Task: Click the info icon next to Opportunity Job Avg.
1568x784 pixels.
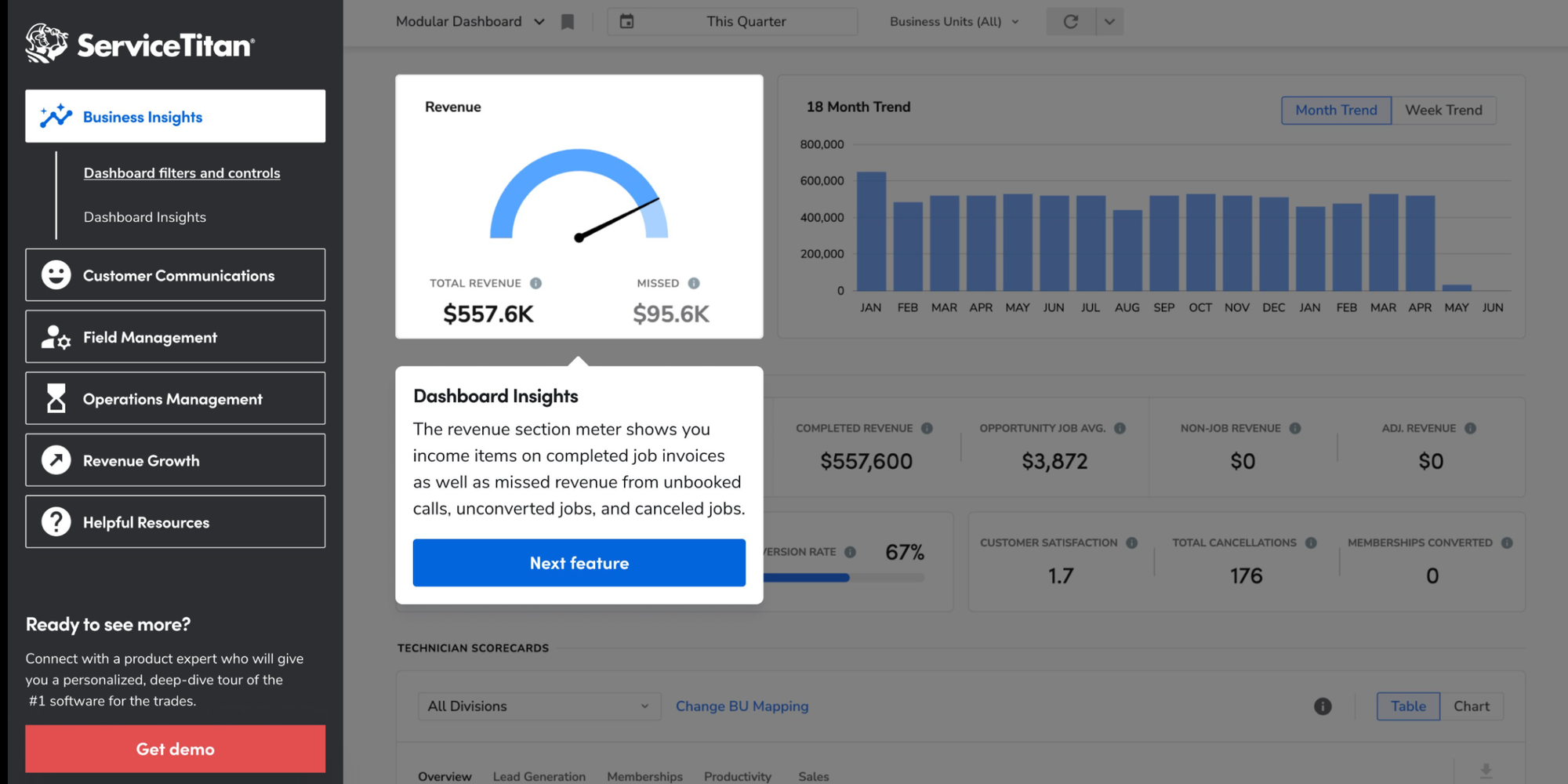Action: [x=1120, y=428]
